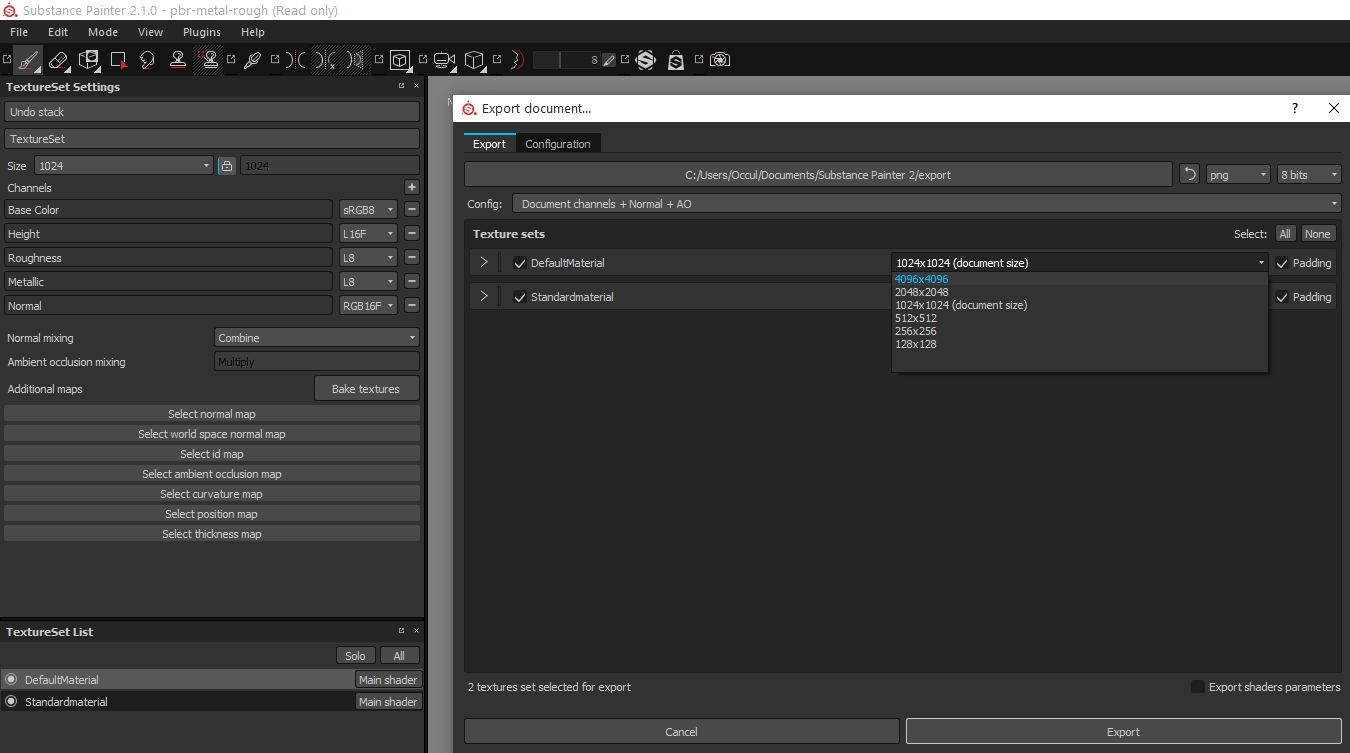Click the Bake textures button

click(x=366, y=389)
